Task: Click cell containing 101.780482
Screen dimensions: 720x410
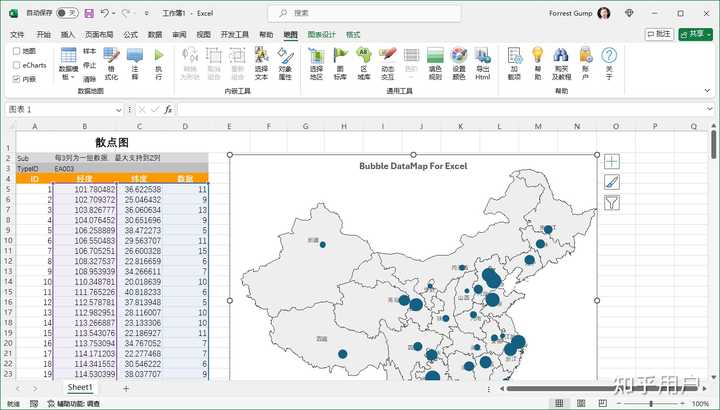Action: (85, 189)
